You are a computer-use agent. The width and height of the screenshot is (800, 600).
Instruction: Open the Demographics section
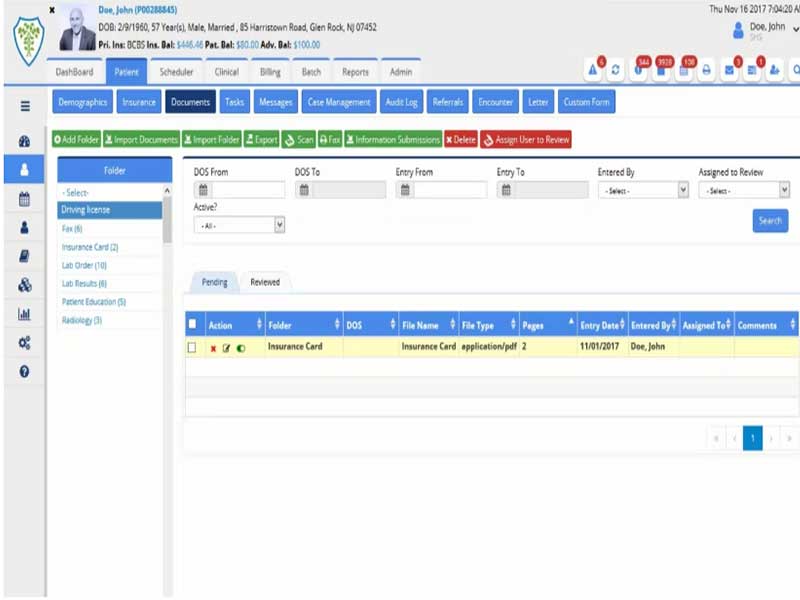coord(83,102)
